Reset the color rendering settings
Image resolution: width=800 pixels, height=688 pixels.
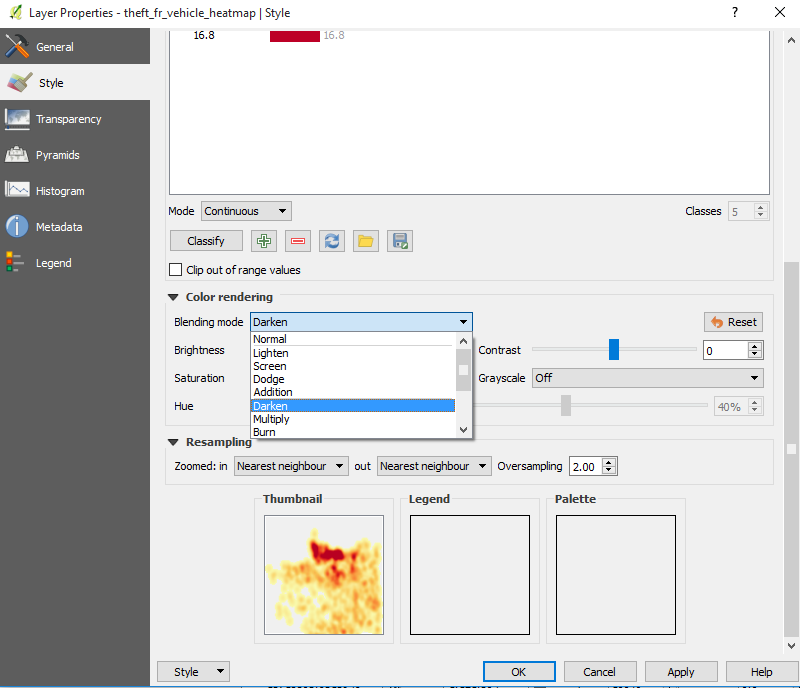point(733,321)
